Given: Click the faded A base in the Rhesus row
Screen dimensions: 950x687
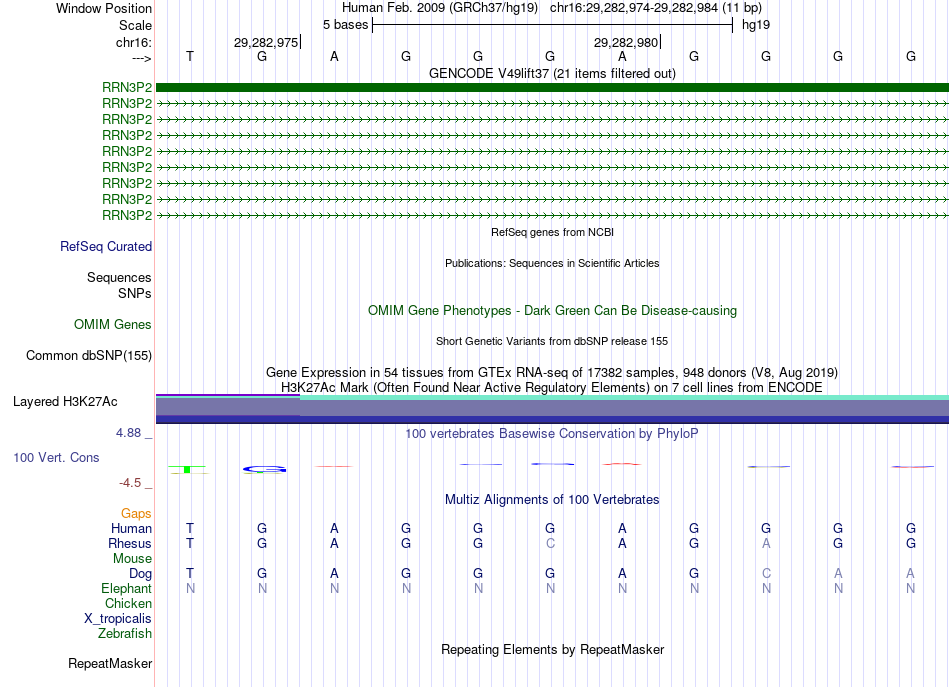Looking at the screenshot, I should pos(766,543).
